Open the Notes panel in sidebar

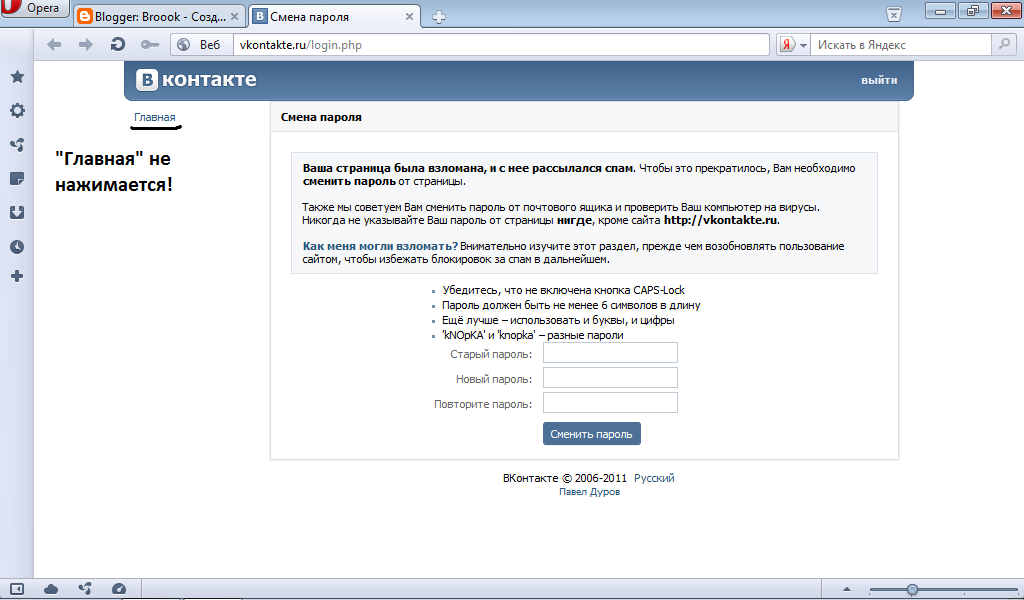[17, 178]
